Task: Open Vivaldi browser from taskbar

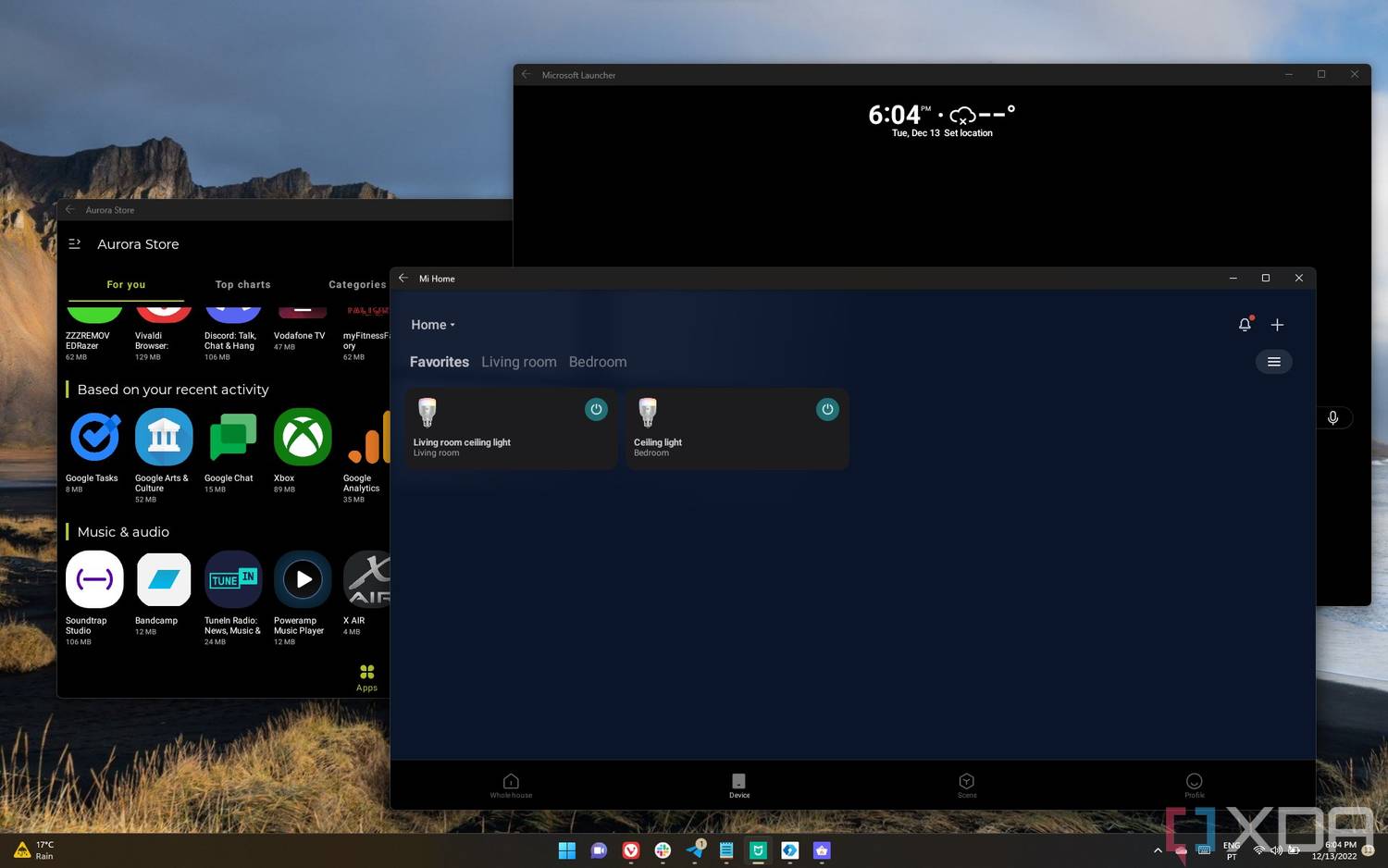Action: [x=631, y=850]
